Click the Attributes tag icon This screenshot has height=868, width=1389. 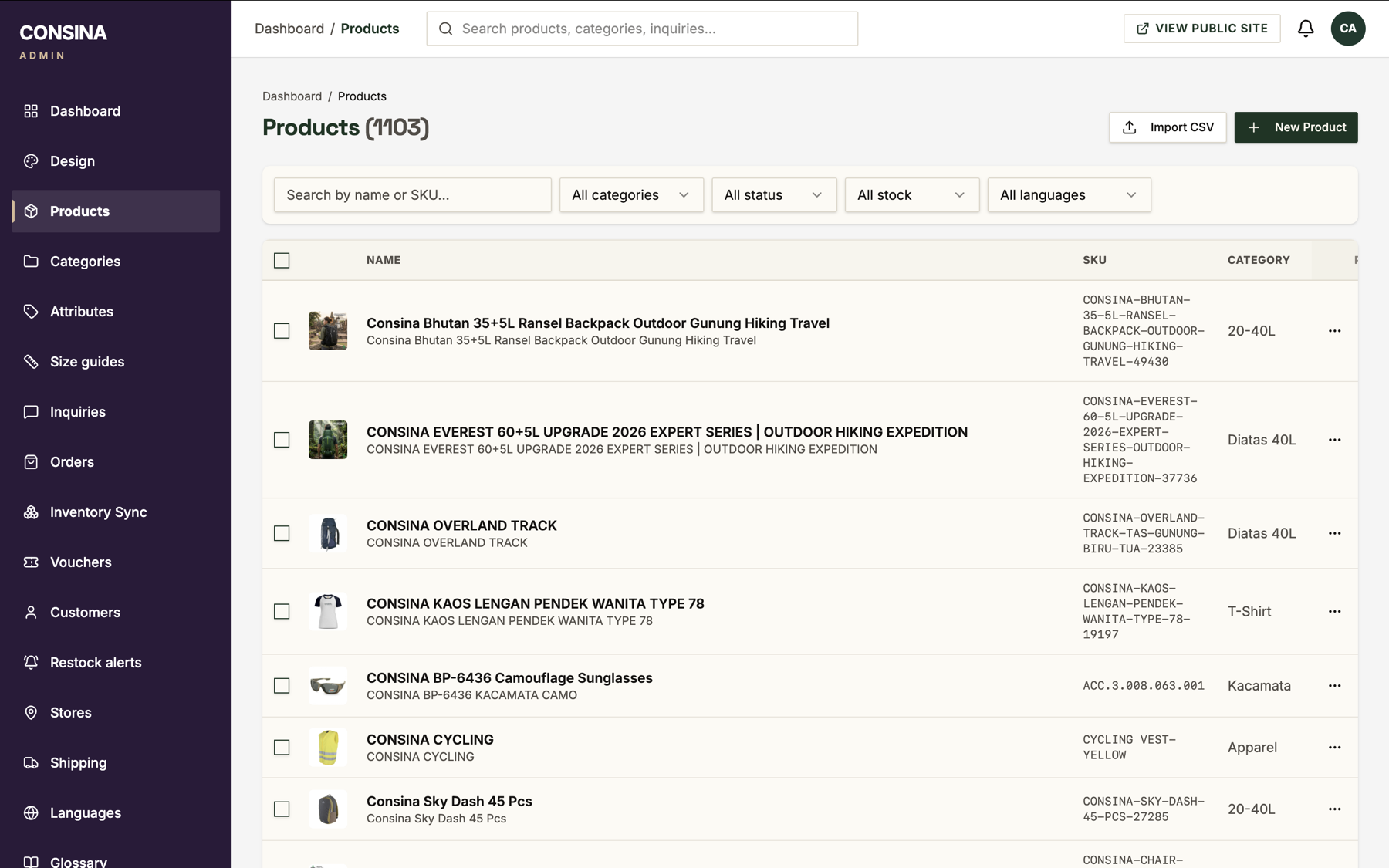tap(31, 312)
